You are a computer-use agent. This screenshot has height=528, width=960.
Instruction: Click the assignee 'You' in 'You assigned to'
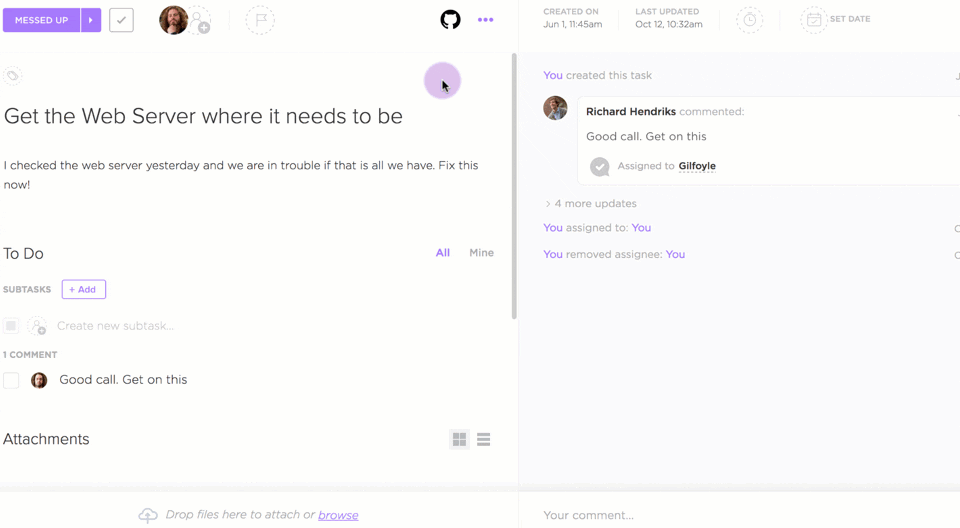[641, 228]
